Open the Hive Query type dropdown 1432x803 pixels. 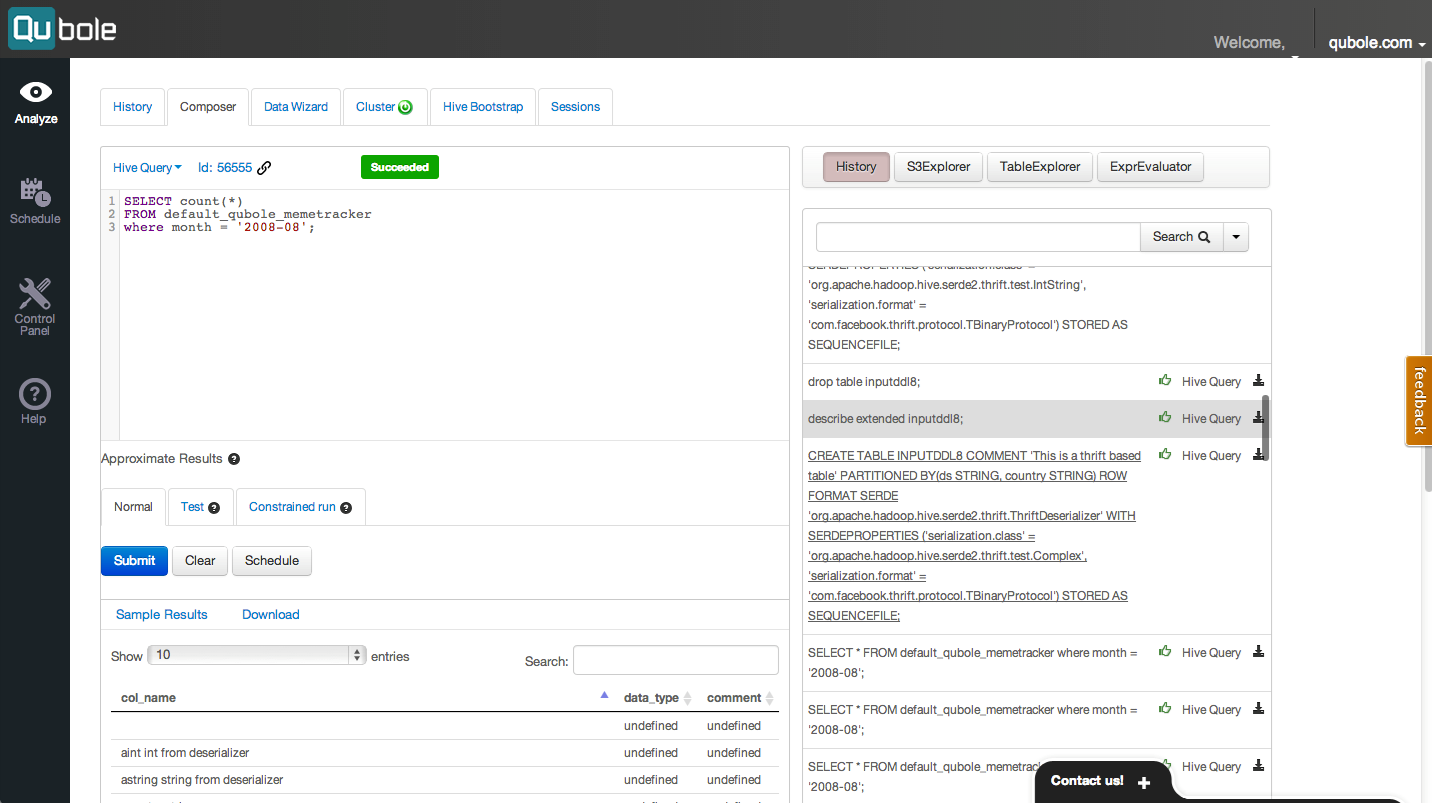tap(147, 168)
